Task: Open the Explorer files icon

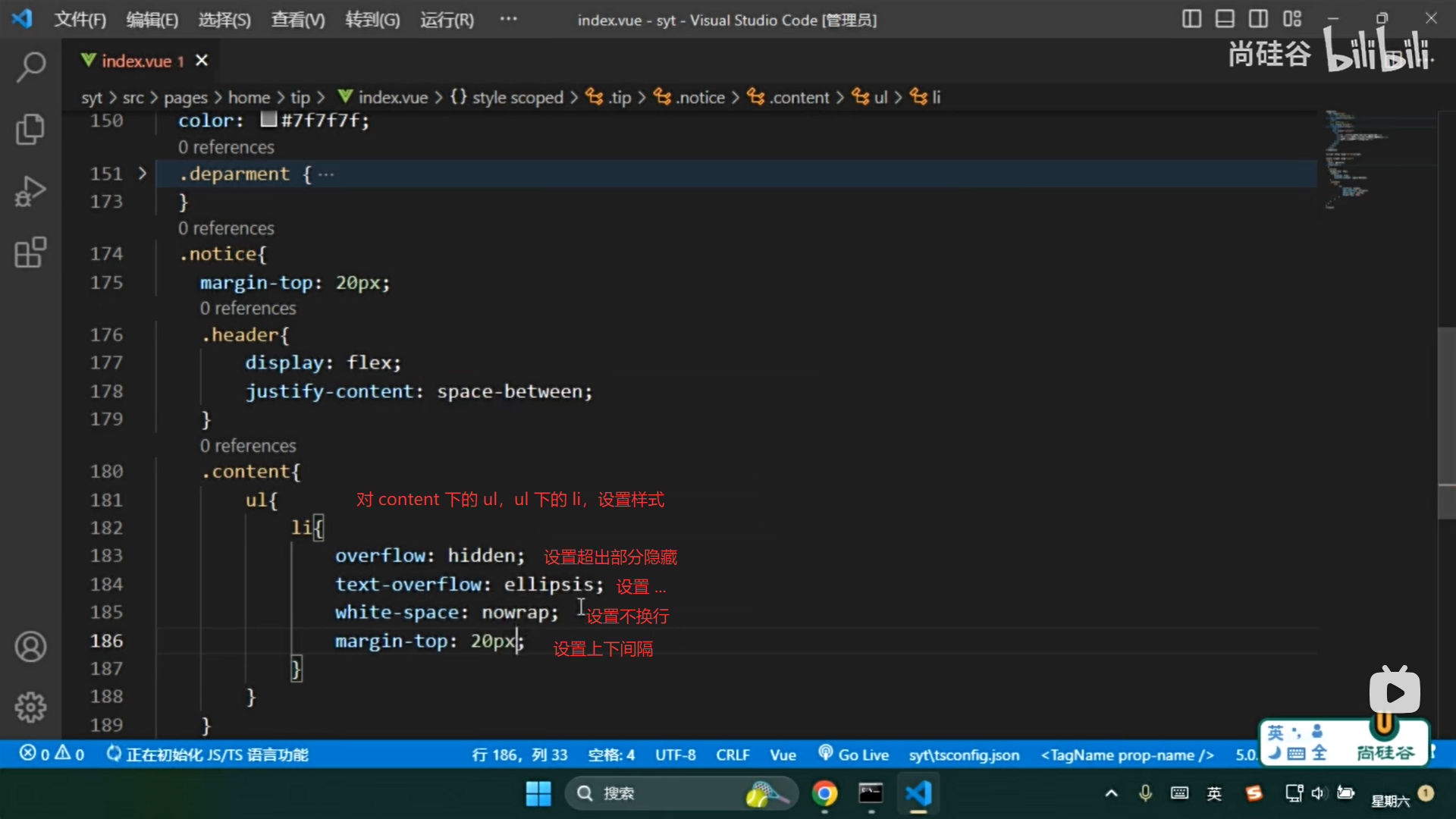Action: click(30, 129)
